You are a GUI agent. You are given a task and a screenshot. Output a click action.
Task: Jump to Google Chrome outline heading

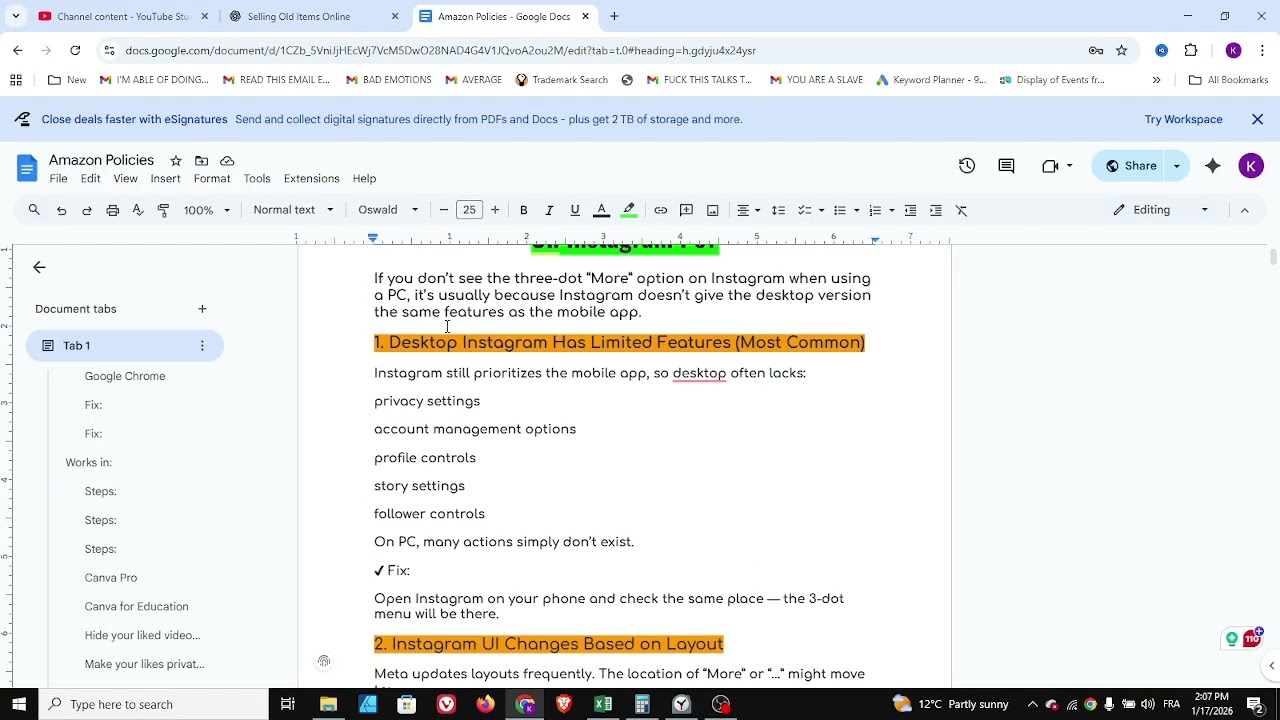pyautogui.click(x=125, y=376)
